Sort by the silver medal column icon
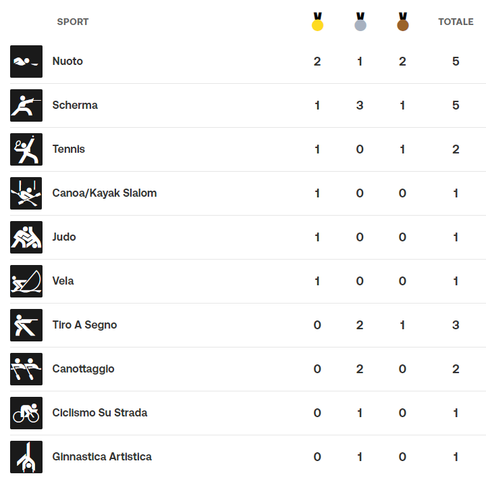 coord(360,22)
